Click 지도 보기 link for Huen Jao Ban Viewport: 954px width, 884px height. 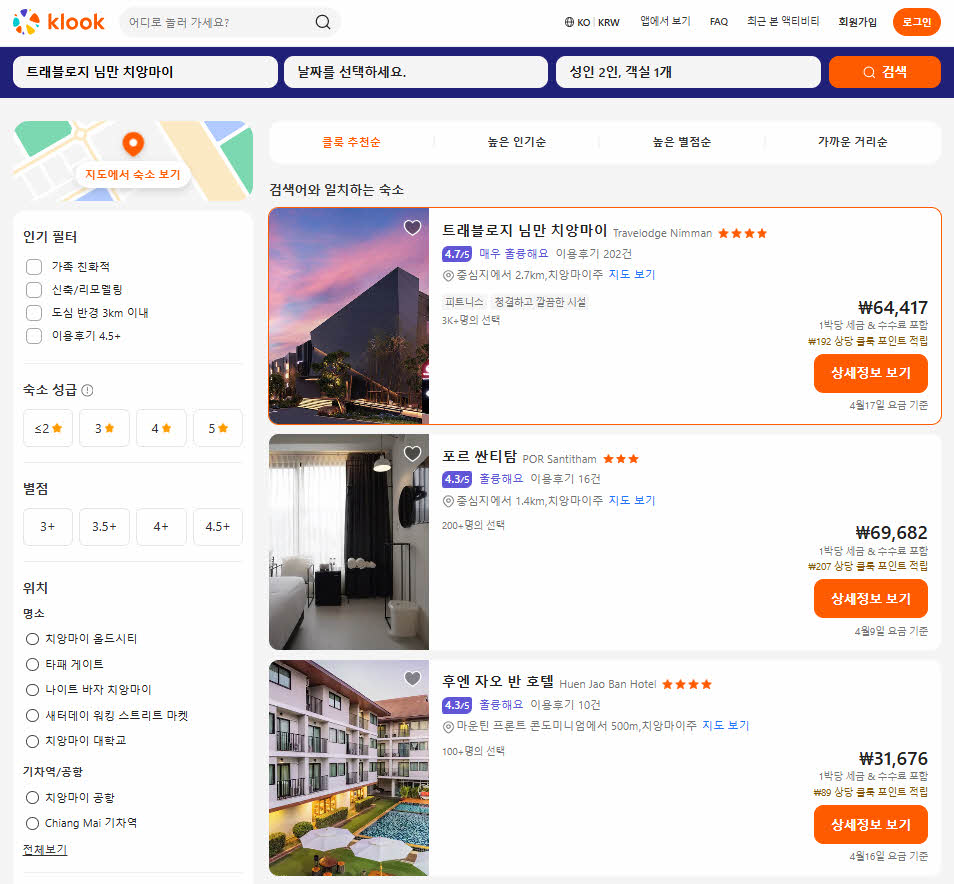[726, 725]
